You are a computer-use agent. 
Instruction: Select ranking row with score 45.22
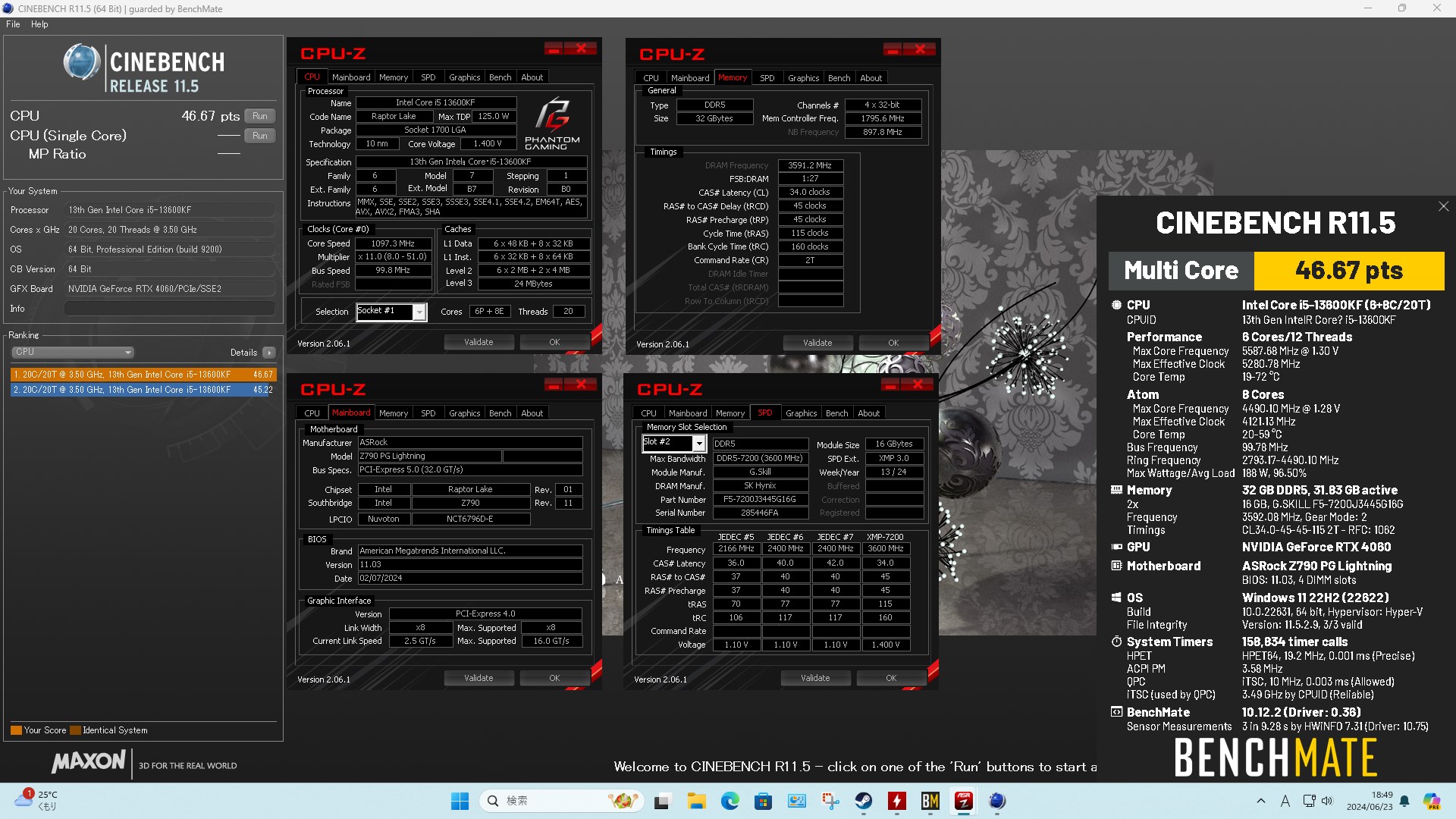click(x=143, y=390)
